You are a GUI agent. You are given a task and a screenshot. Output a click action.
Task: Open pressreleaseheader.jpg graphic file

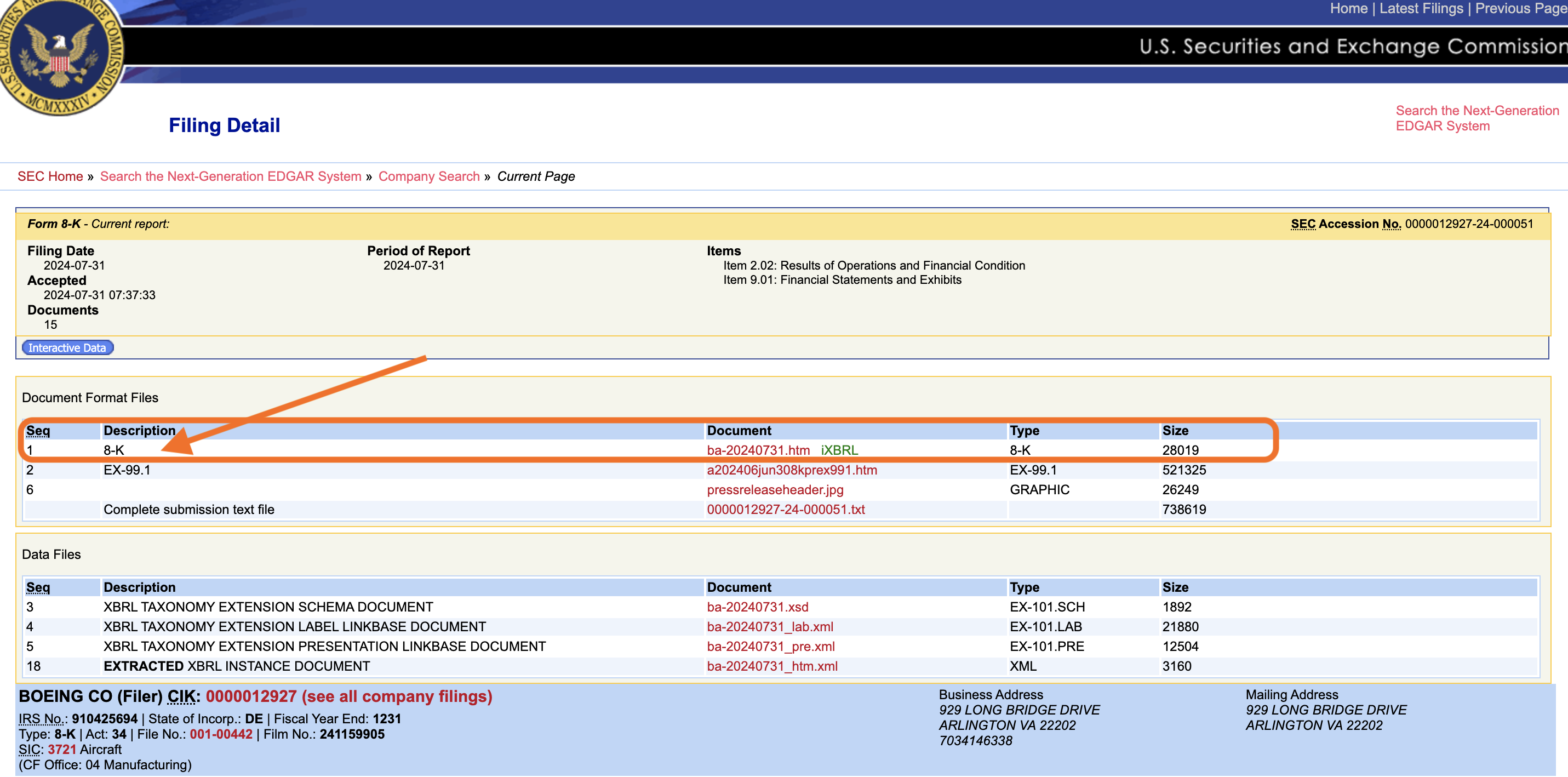(775, 489)
